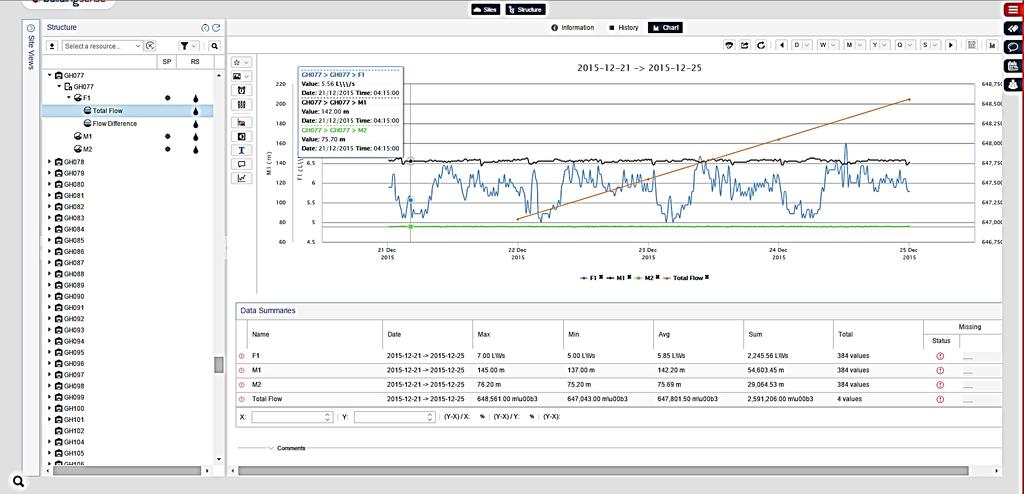The height and width of the screenshot is (494, 1024).
Task: Select the Chart tab
Action: pos(665,27)
